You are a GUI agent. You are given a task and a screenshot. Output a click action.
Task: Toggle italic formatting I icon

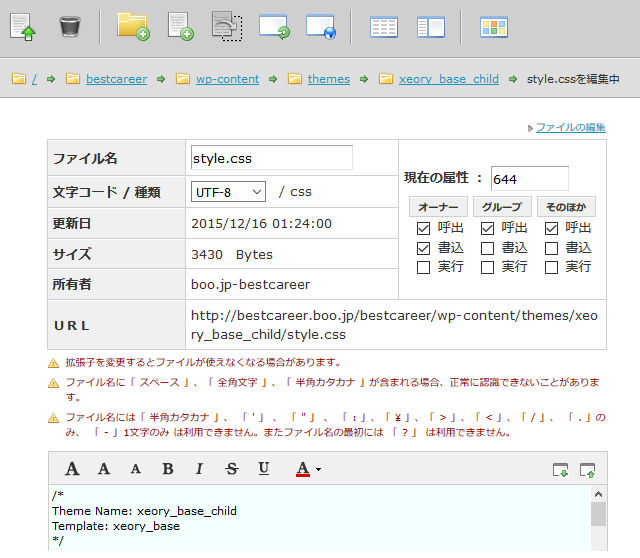coord(199,469)
